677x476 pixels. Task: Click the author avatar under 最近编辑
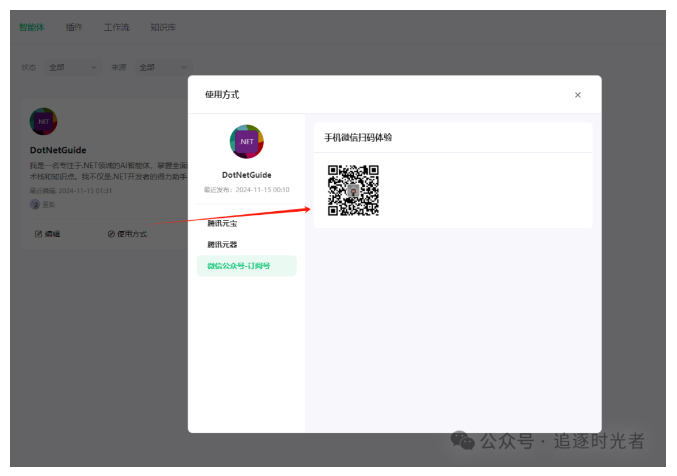click(x=35, y=204)
